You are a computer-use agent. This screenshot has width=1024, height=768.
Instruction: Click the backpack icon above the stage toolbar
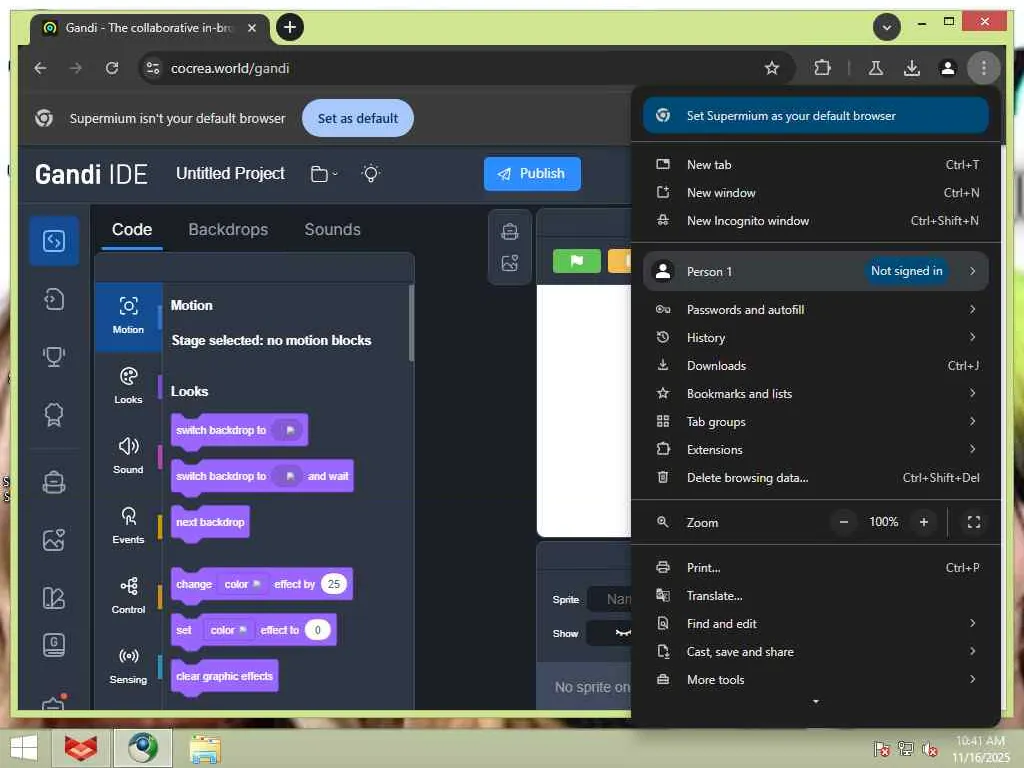509,232
